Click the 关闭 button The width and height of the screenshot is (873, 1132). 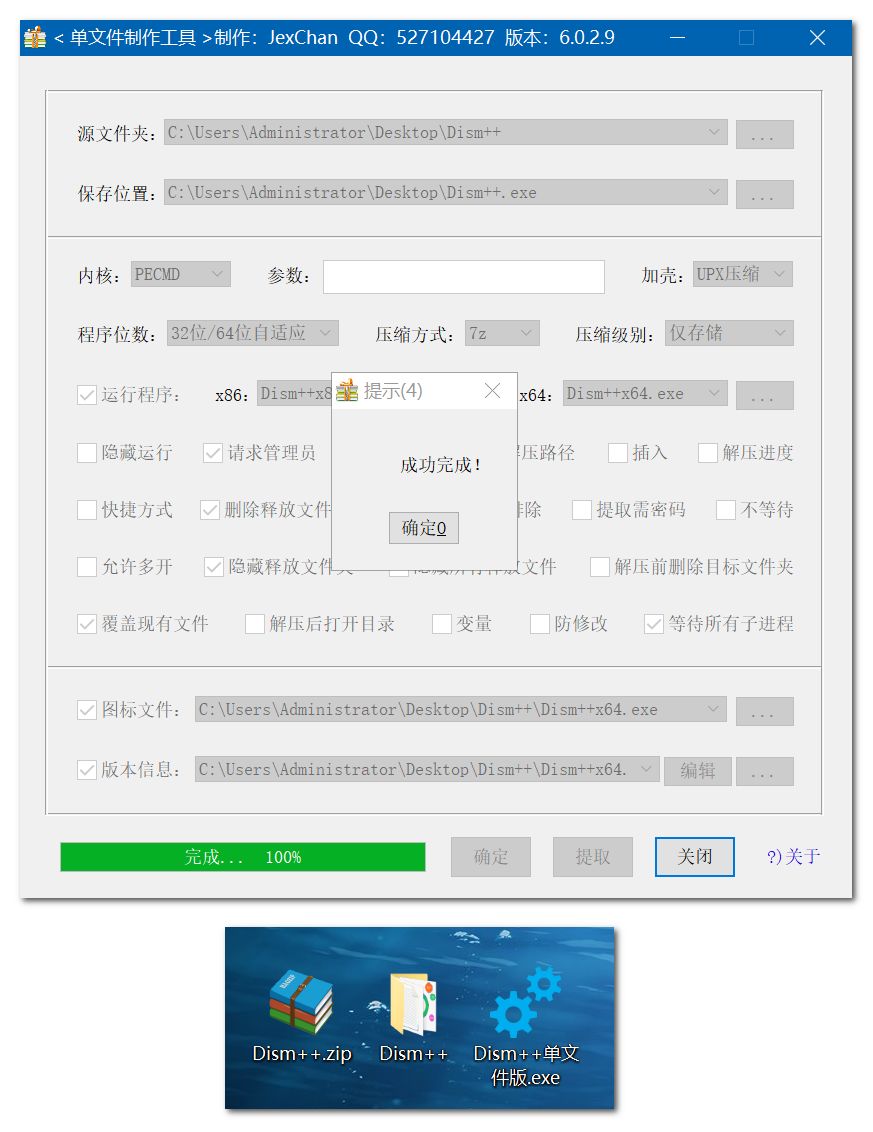click(x=695, y=857)
